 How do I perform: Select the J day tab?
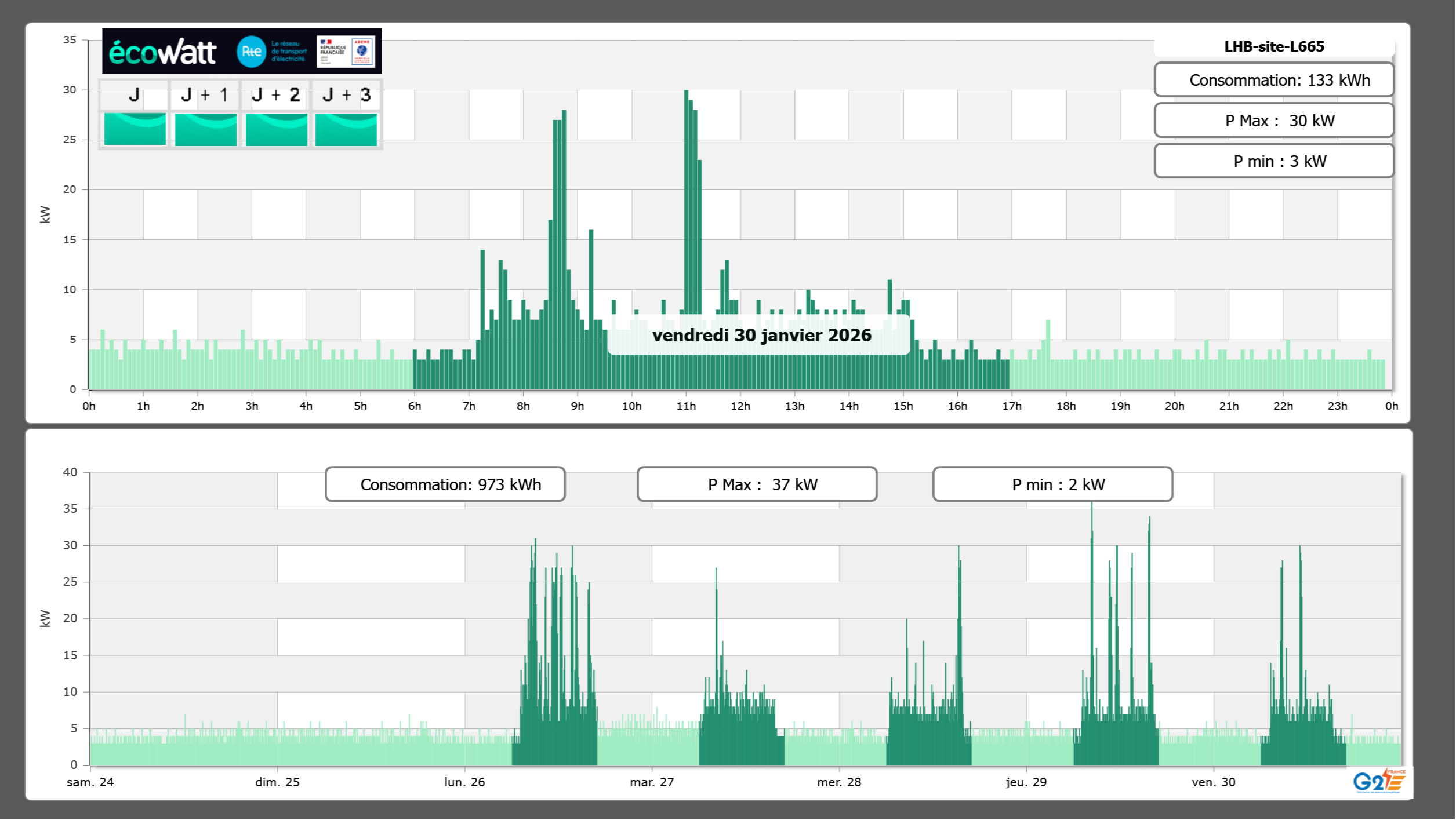tap(134, 95)
